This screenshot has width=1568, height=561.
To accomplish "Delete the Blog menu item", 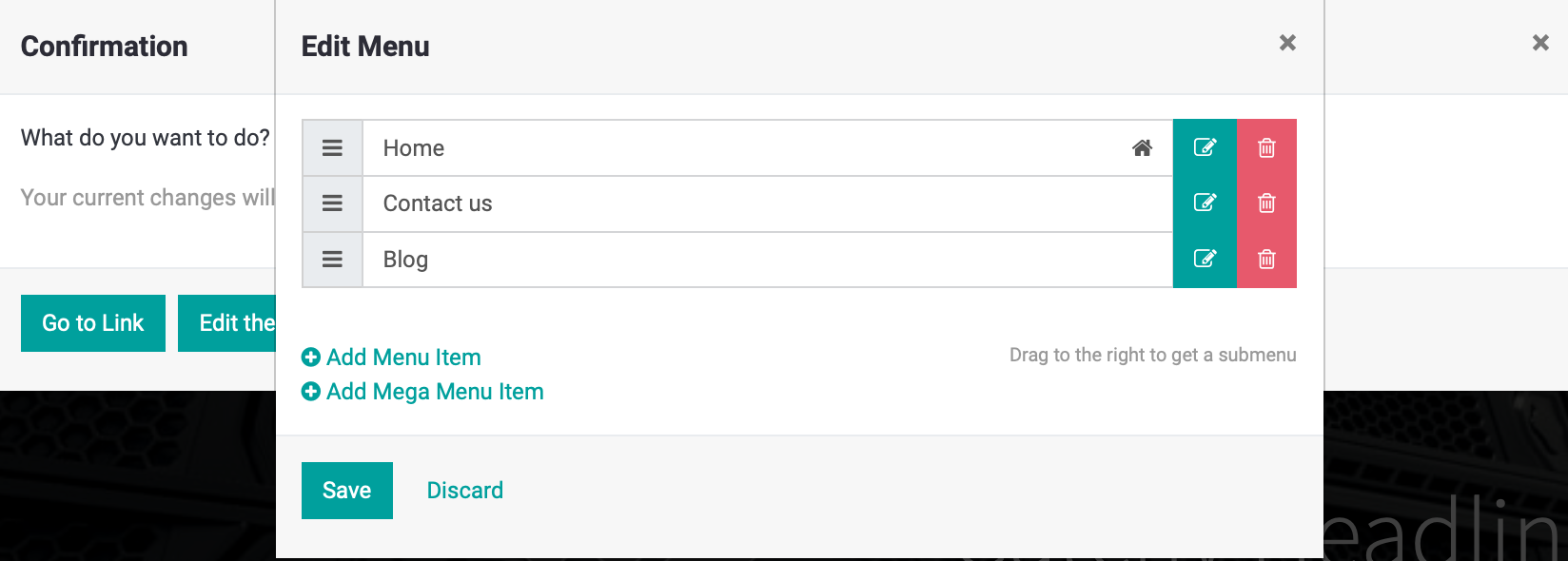I will 1266,259.
